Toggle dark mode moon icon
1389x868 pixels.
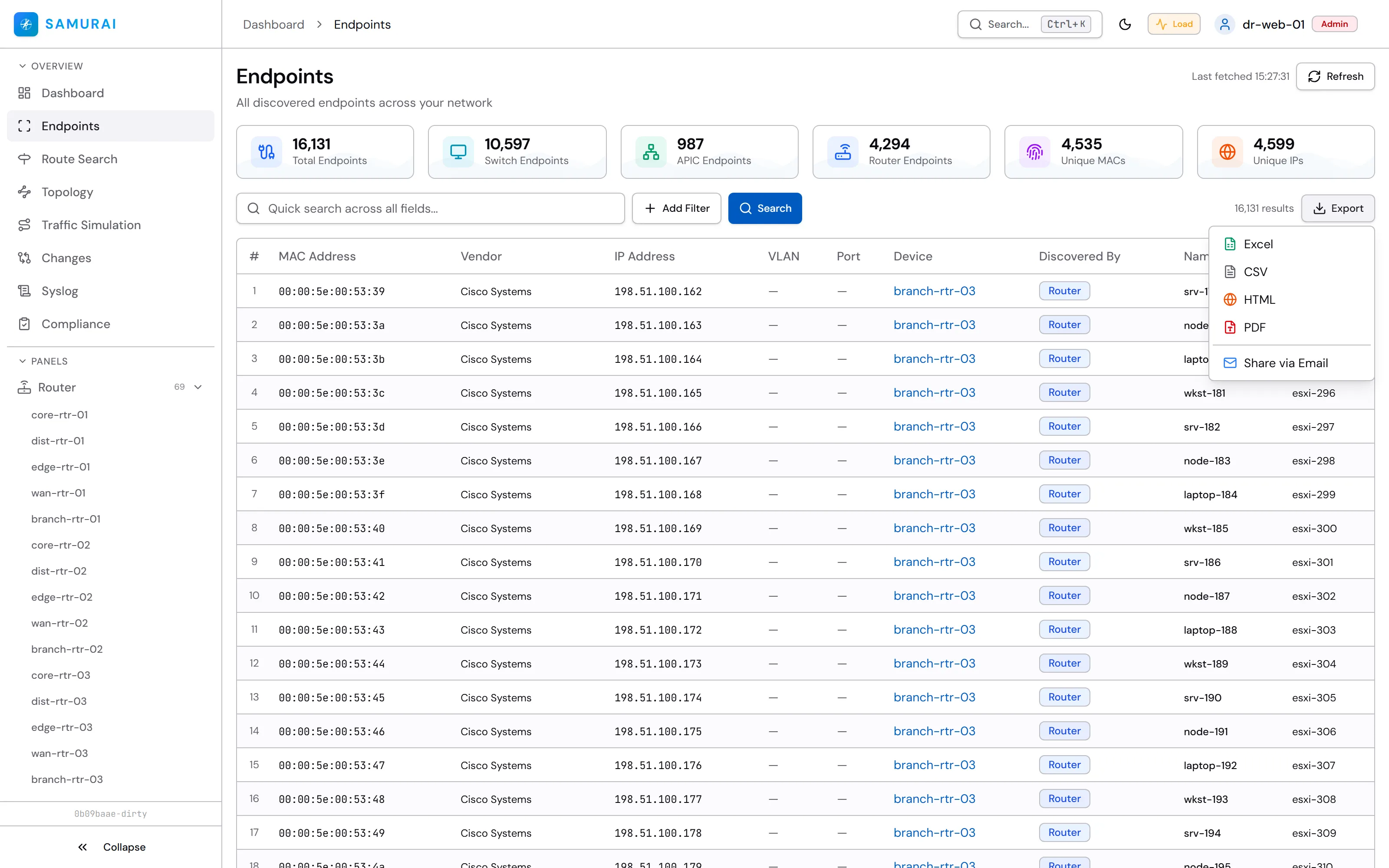(1125, 24)
